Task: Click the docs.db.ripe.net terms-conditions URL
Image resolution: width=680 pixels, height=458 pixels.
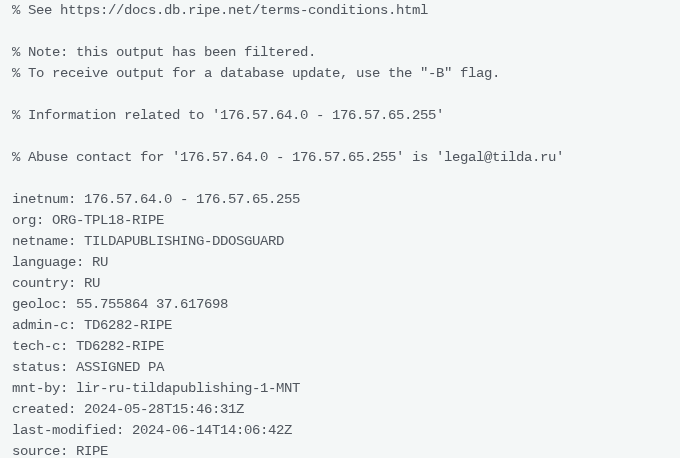Action: coord(244,10)
